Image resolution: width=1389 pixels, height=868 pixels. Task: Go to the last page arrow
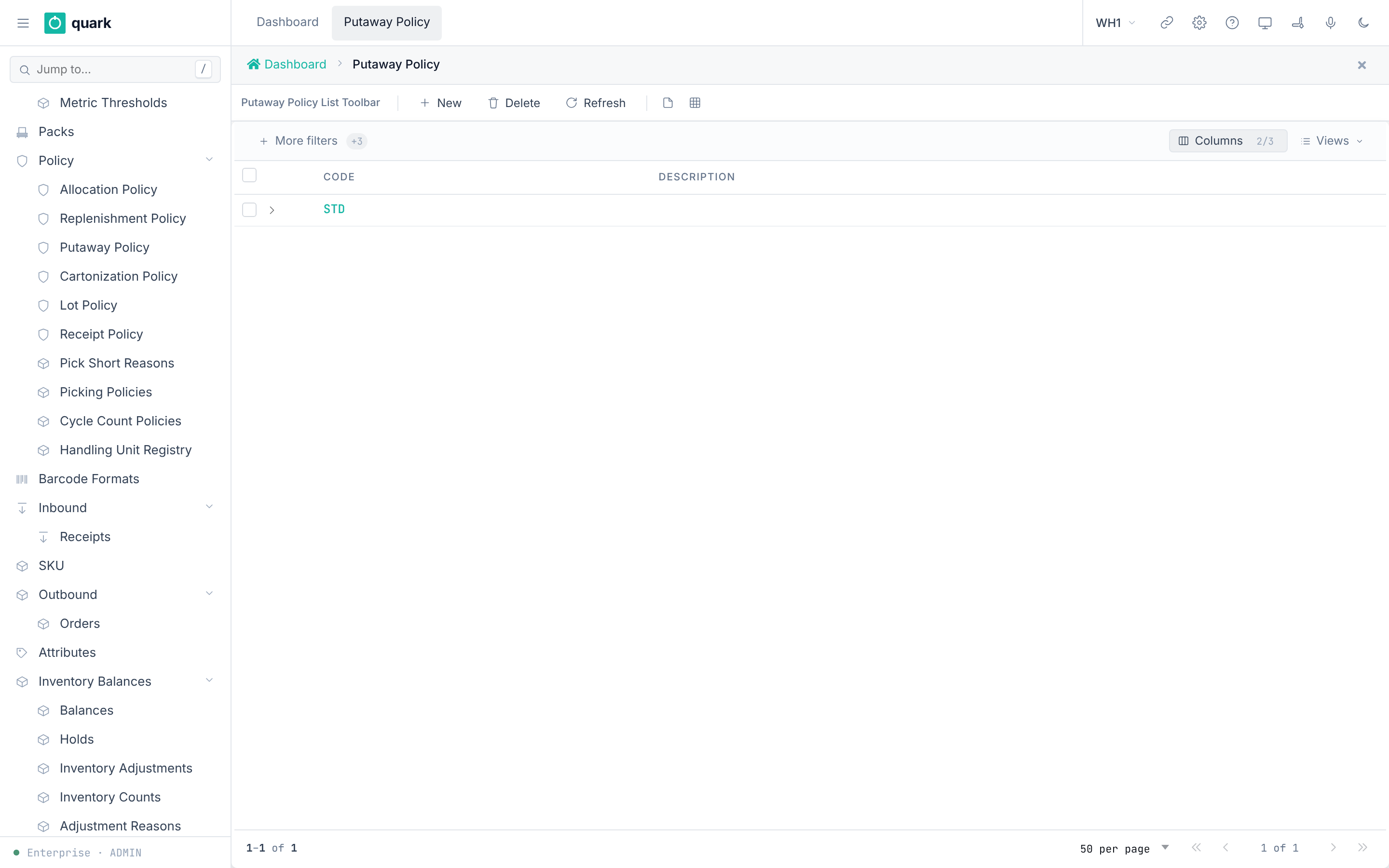coord(1362,847)
